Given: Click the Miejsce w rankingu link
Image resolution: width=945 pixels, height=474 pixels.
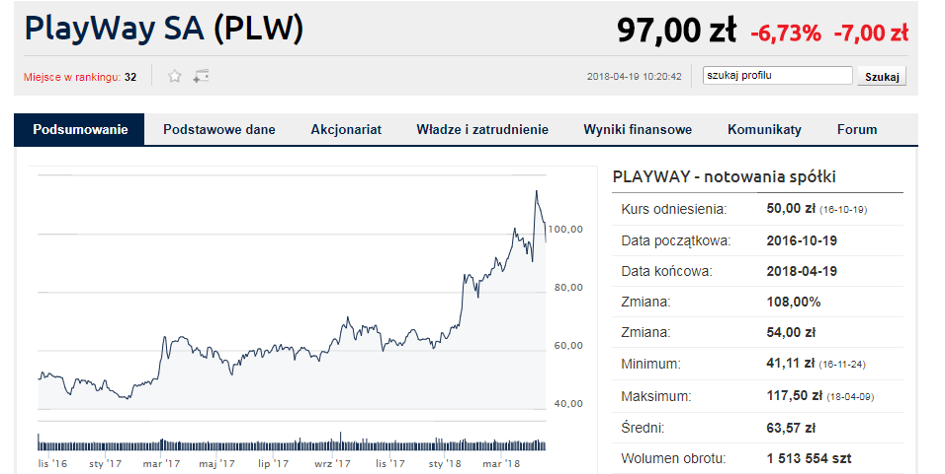Looking at the screenshot, I should [x=72, y=77].
